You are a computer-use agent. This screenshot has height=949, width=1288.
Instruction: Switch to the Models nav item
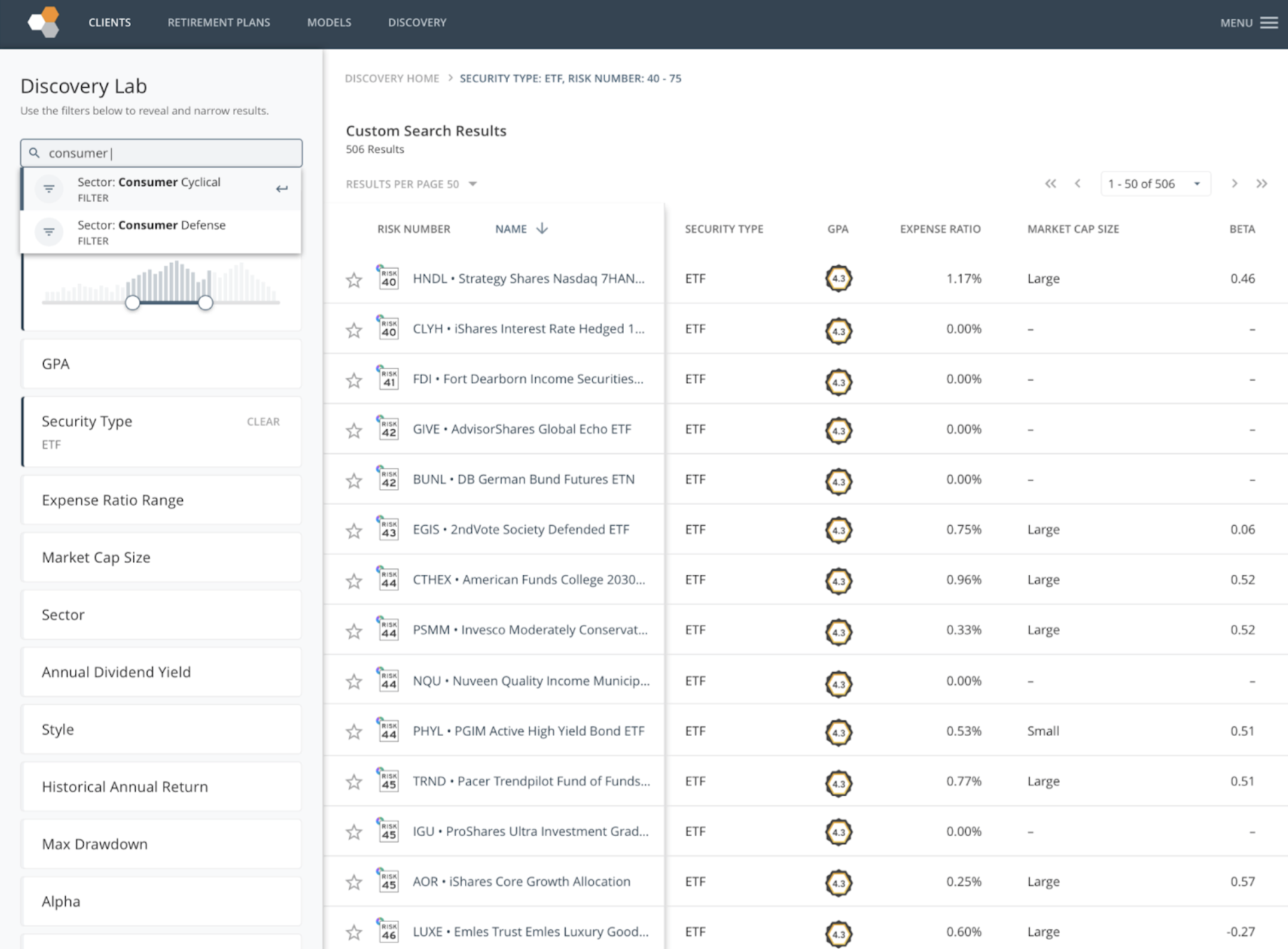329,23
